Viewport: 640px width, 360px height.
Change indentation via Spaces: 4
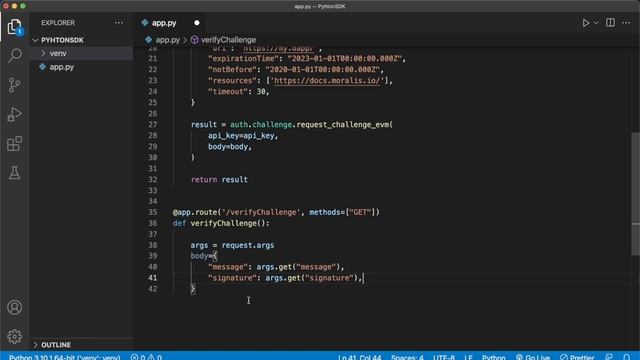407,357
